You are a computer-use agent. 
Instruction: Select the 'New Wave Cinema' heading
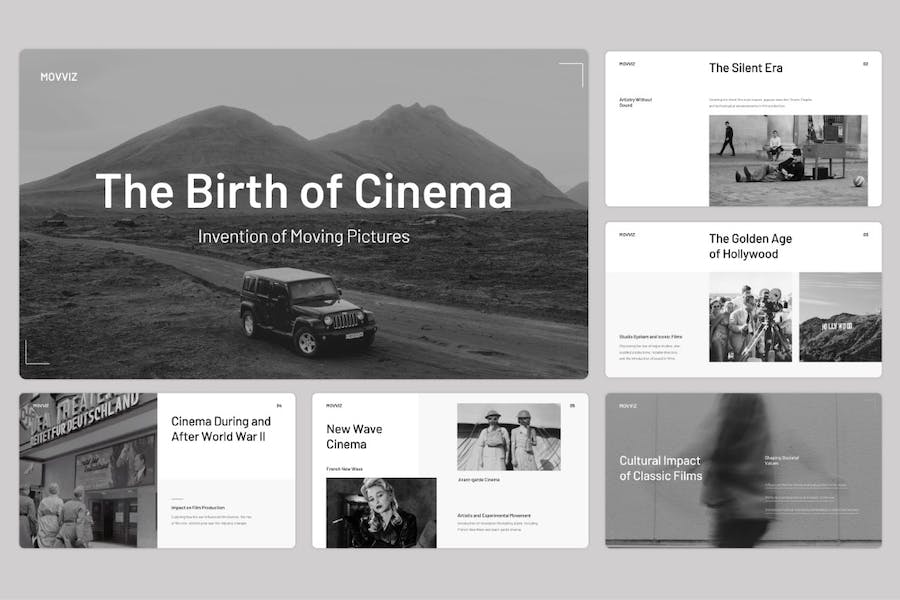coord(354,436)
